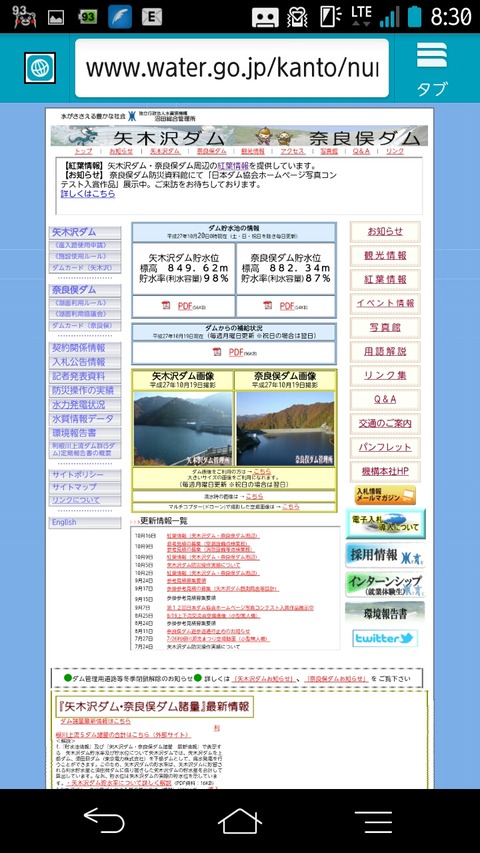
Task: Click the アクセス link in top nav bar
Action: (292, 151)
